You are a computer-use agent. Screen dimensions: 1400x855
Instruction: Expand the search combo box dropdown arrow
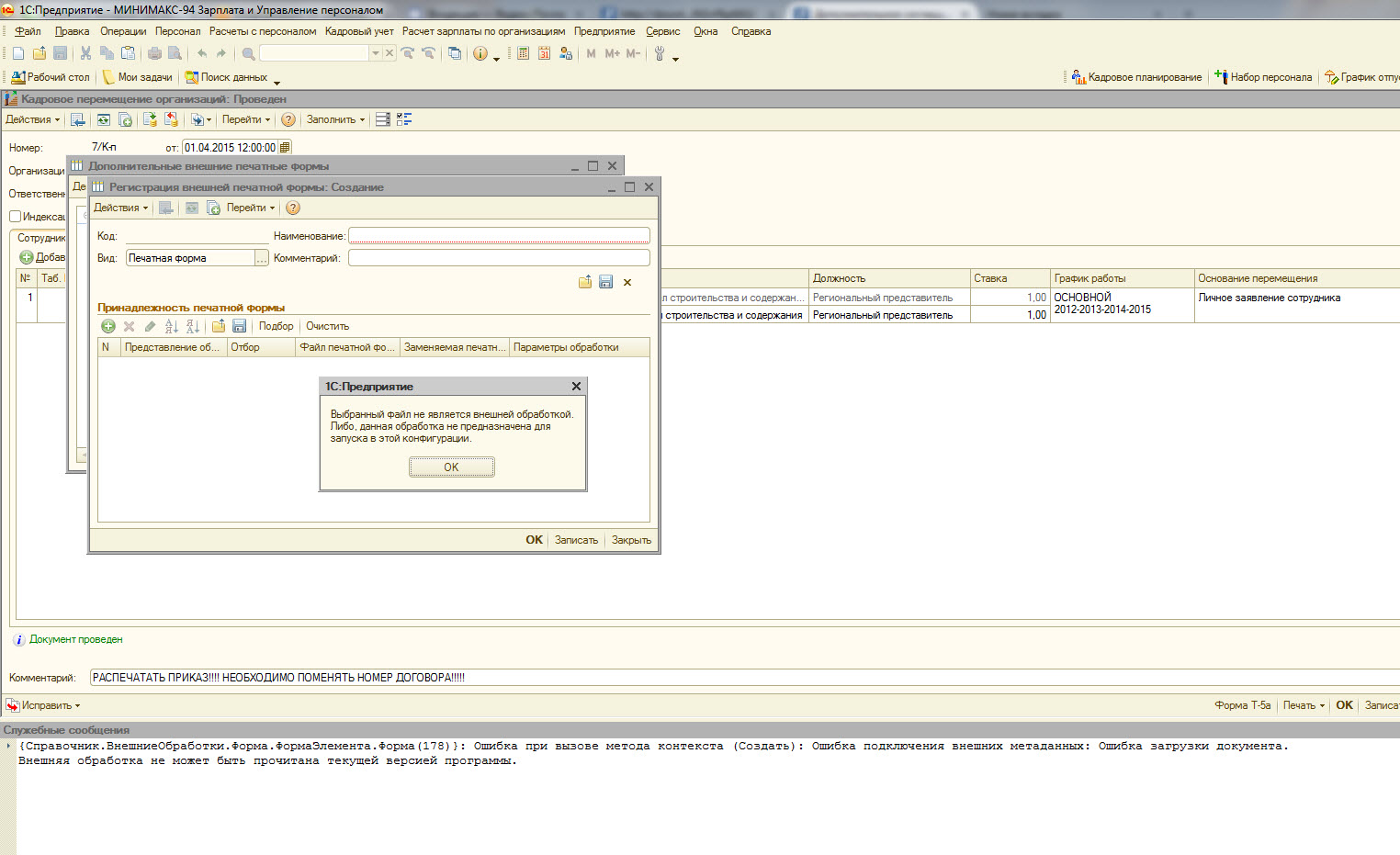(x=376, y=53)
